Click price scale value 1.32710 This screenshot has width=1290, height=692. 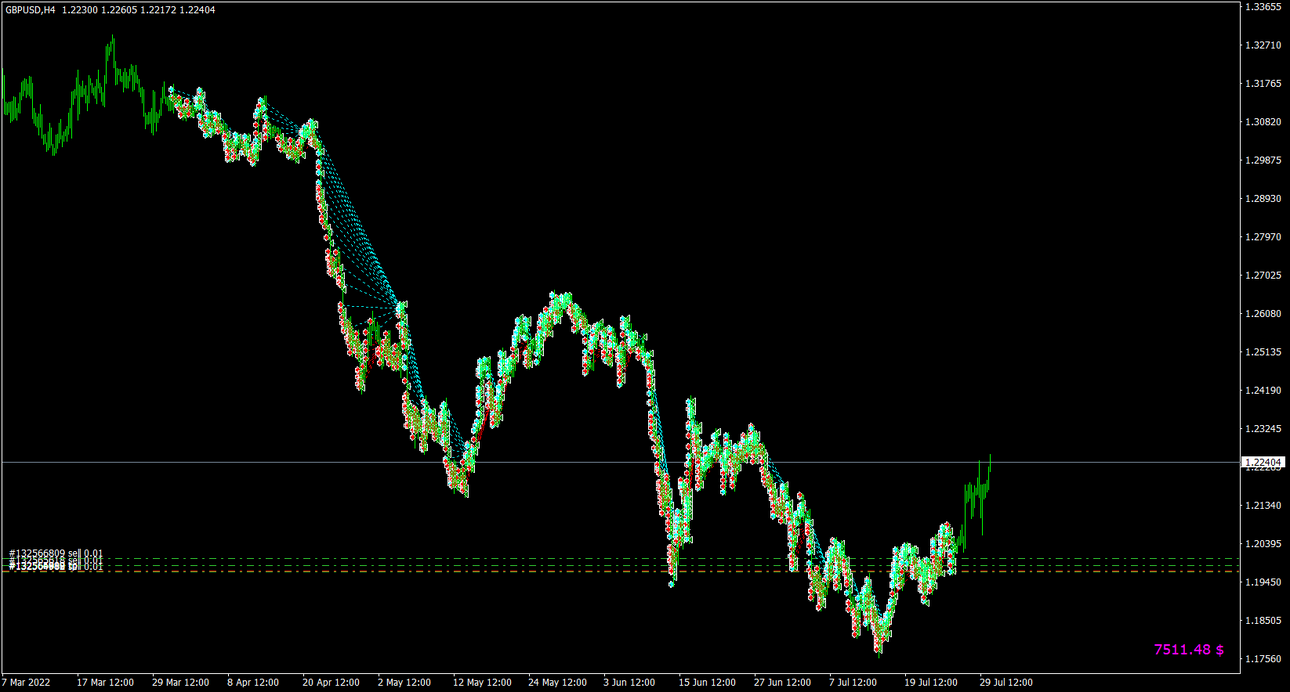1263,46
